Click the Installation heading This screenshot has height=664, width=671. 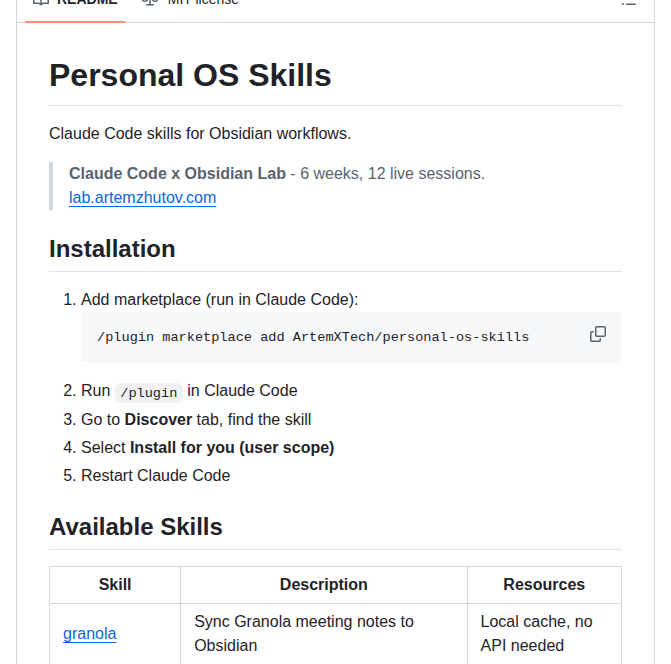pos(112,249)
